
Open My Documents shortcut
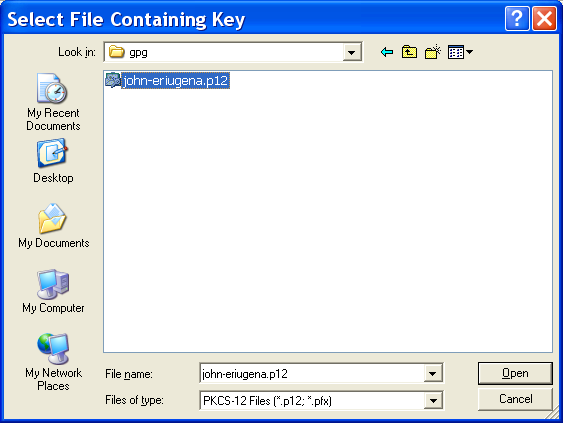click(x=53, y=226)
